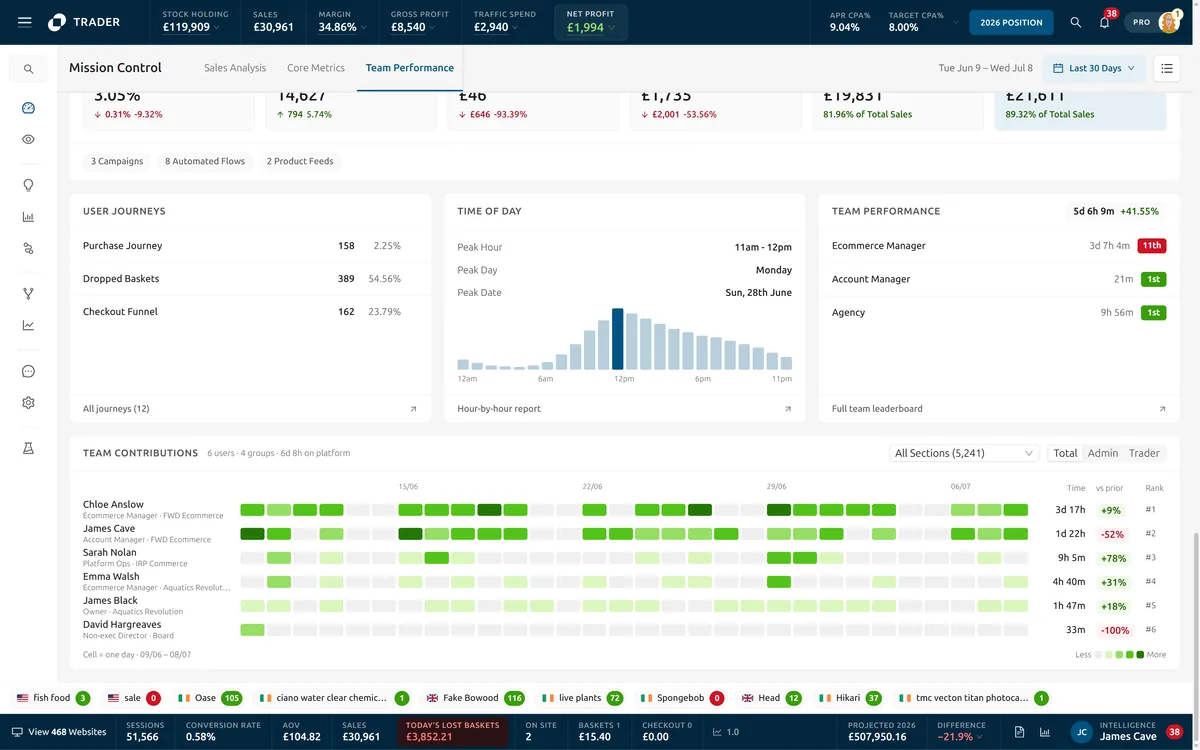Open the bar chart sidebar icon
1200x750 pixels.
coord(28,217)
